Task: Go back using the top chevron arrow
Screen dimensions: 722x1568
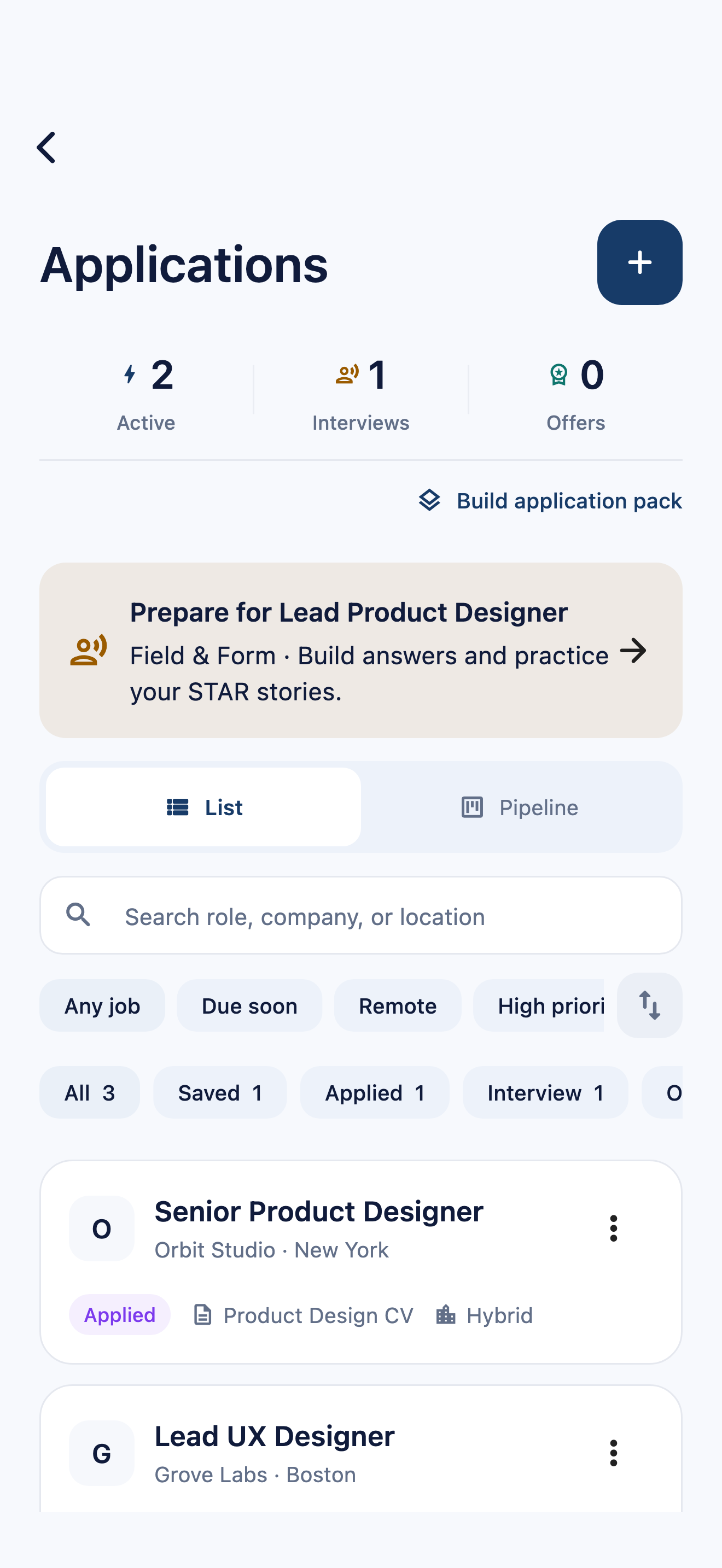Action: (46, 147)
